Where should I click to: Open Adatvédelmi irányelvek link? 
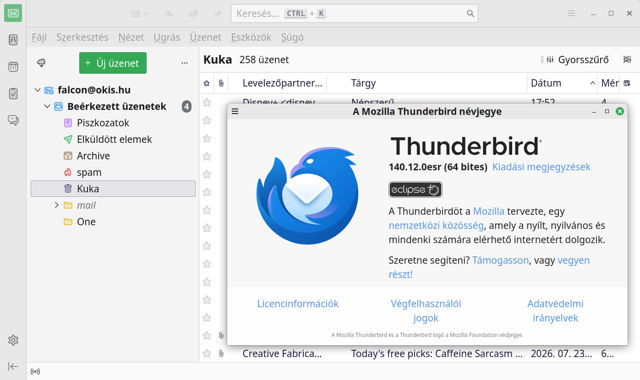click(555, 311)
